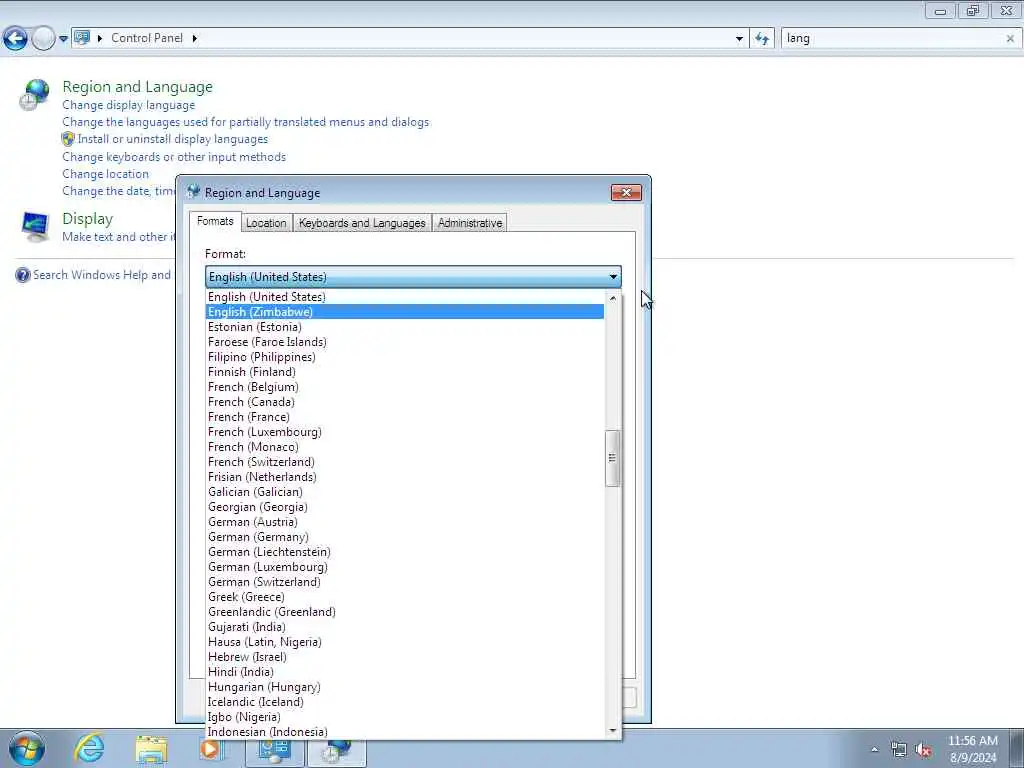Launch Internet Explorer from taskbar
The width and height of the screenshot is (1024, 768).
(89, 748)
